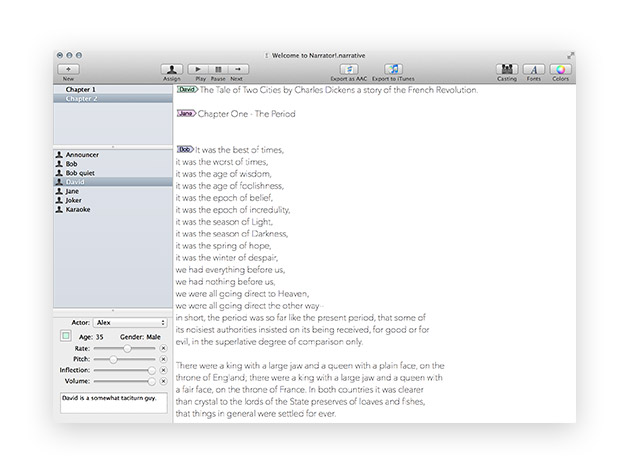
Task: Select the Joker character
Action: click(x=113, y=200)
